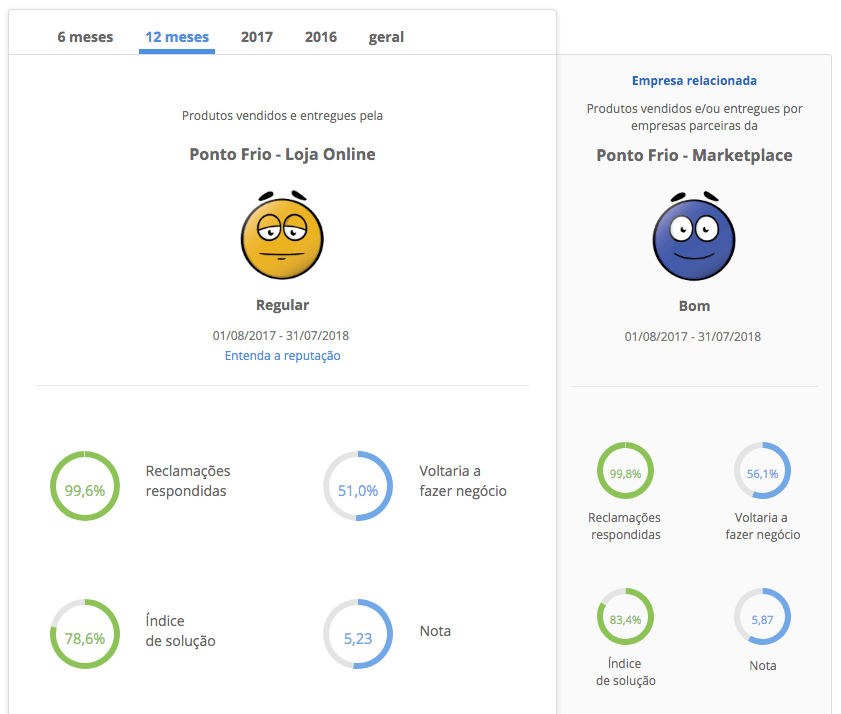Click the Empresa relacionada link
This screenshot has width=841, height=714.
694,80
